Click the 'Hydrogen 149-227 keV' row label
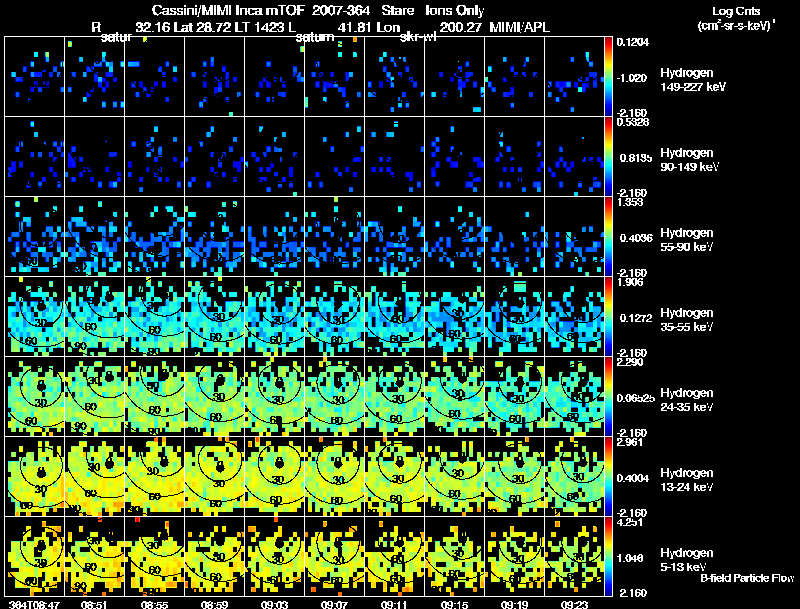Screen dimensions: 800x609 click(x=693, y=80)
